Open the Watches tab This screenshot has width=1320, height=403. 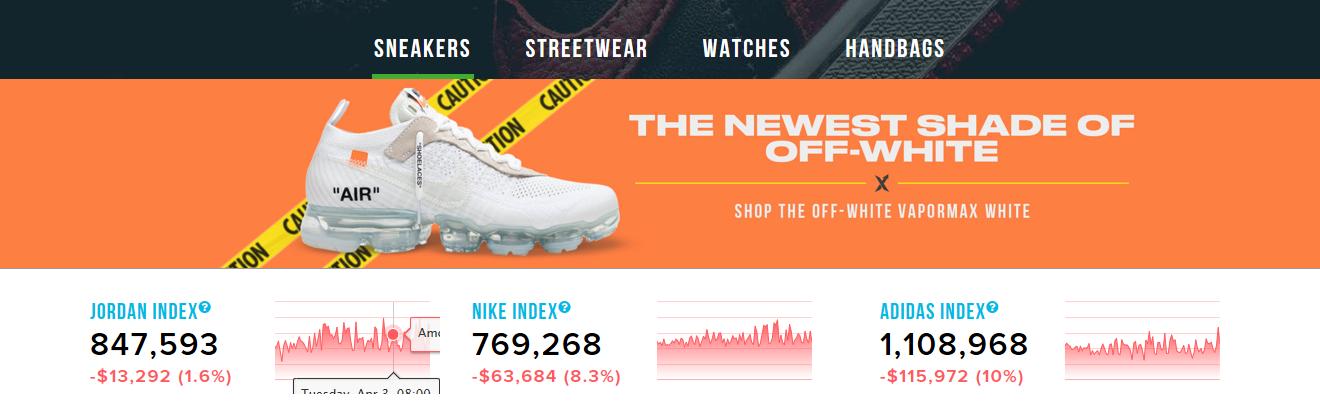pos(746,49)
